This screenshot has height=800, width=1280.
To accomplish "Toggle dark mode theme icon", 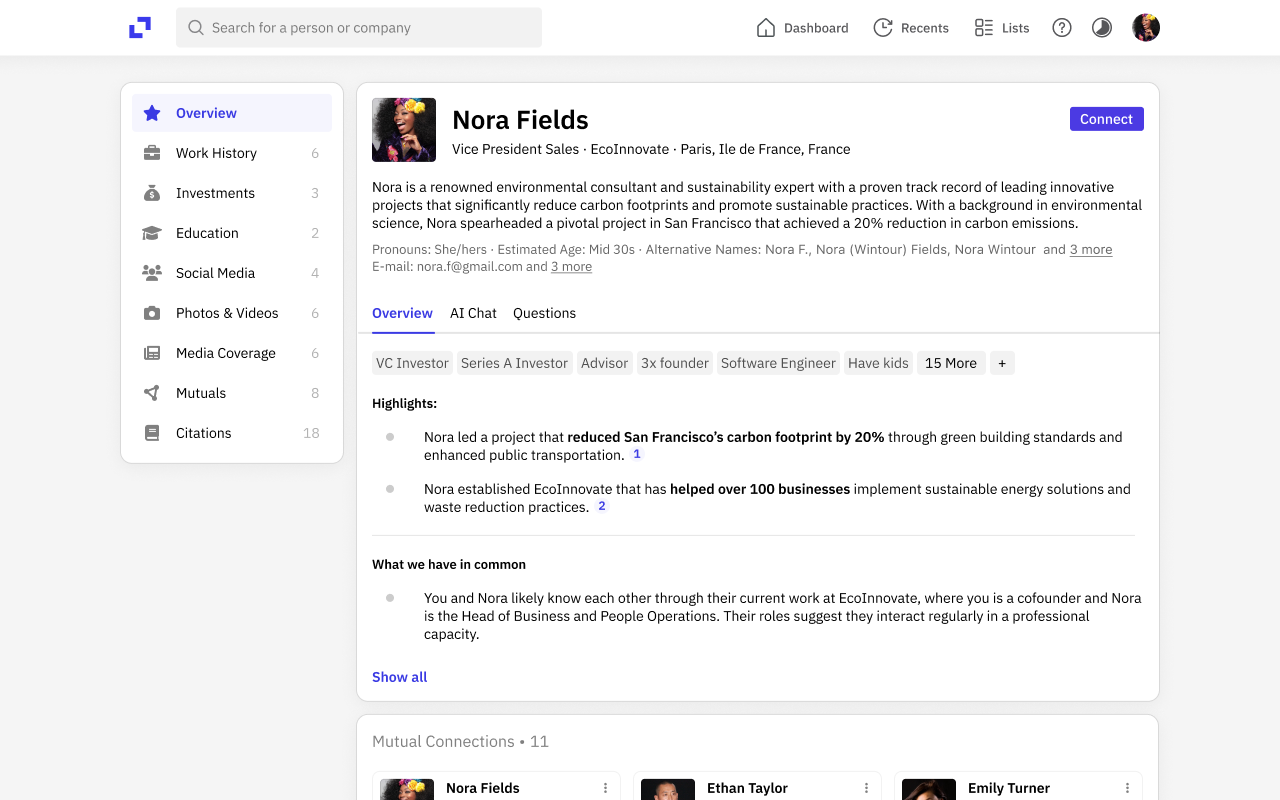I will point(1102,28).
